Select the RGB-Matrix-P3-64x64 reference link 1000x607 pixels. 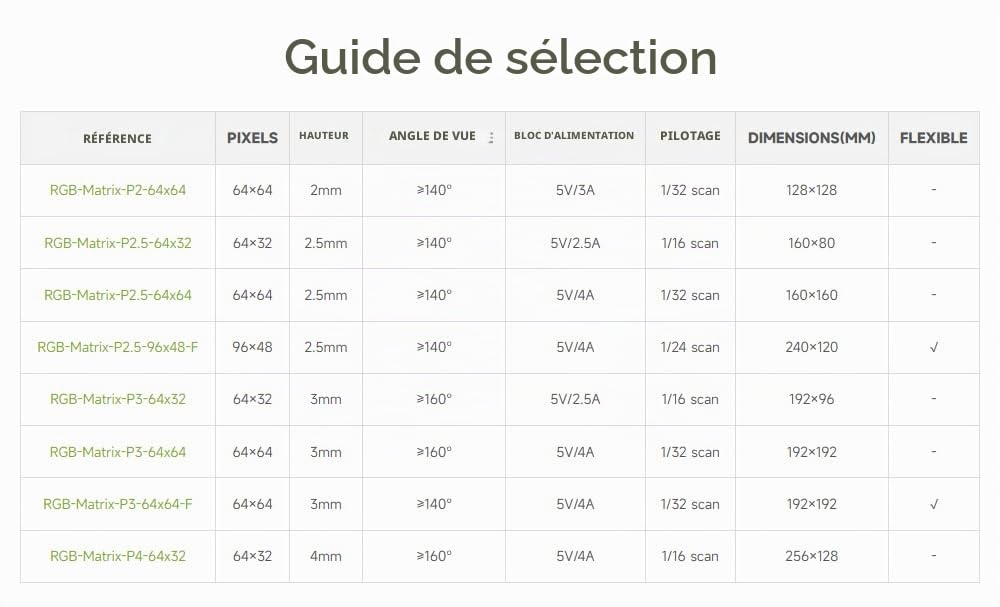(x=118, y=452)
